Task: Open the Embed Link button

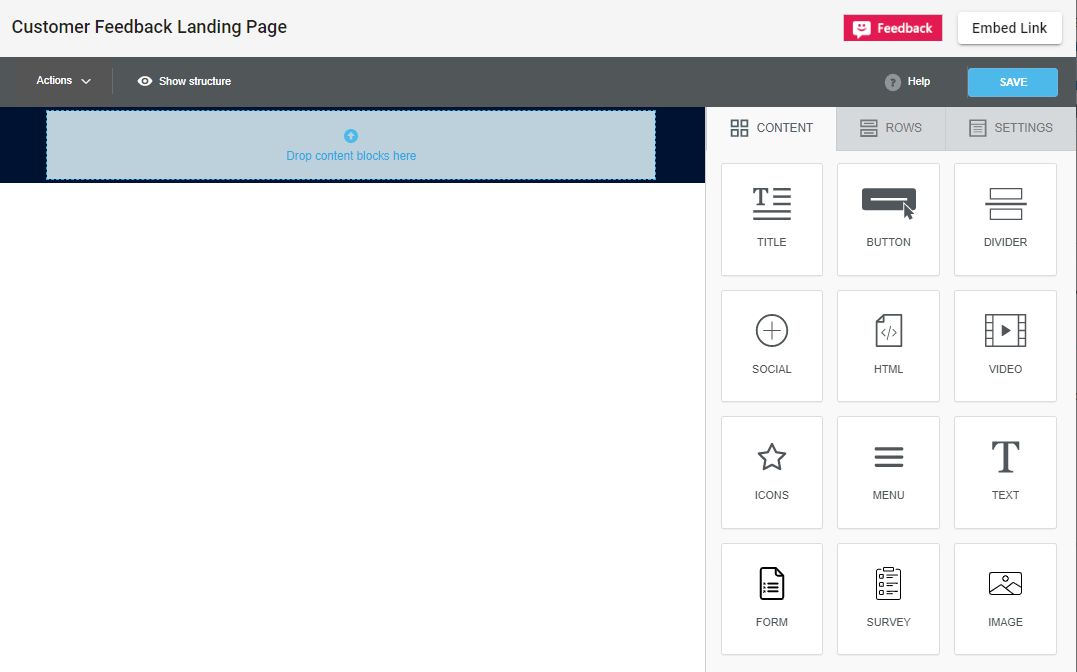Action: click(x=1009, y=28)
